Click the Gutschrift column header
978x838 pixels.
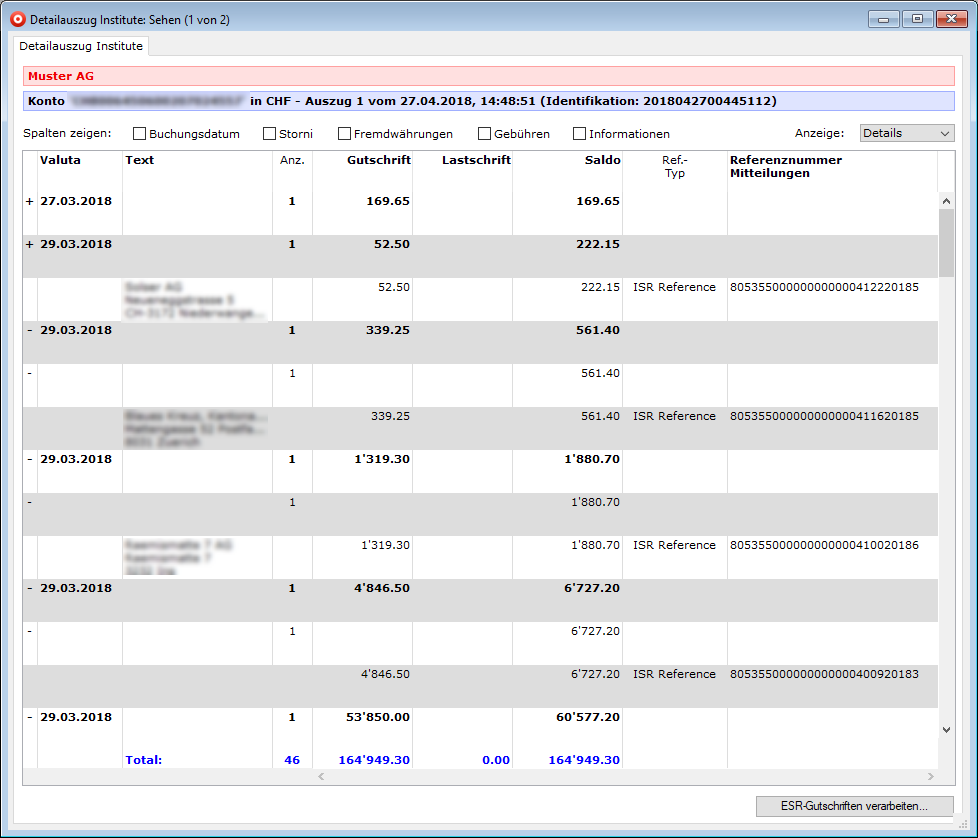coord(378,160)
